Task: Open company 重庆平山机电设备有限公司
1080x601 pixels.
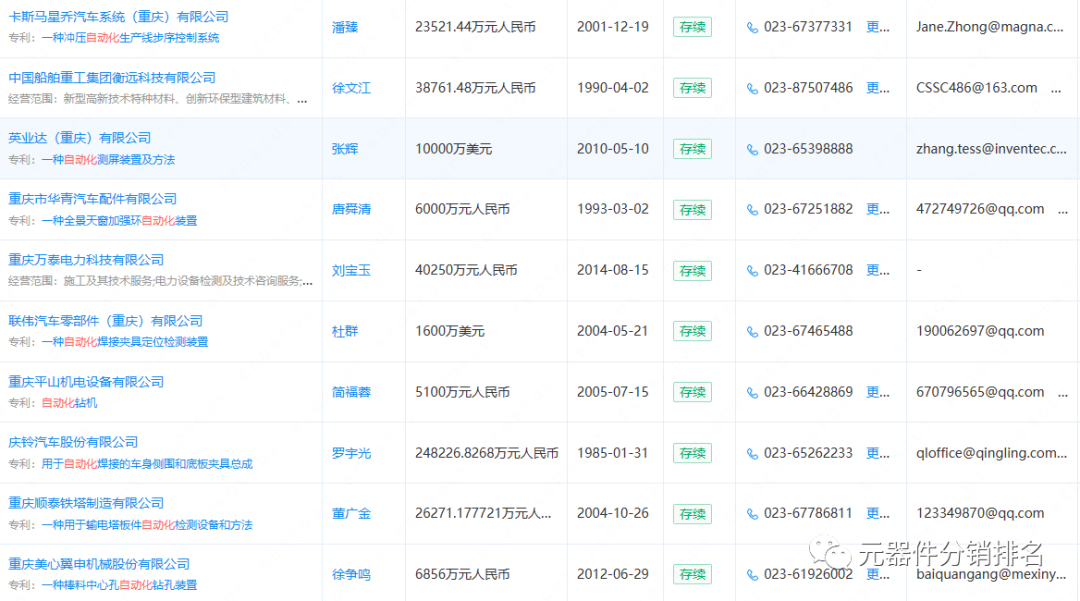Action: point(86,381)
